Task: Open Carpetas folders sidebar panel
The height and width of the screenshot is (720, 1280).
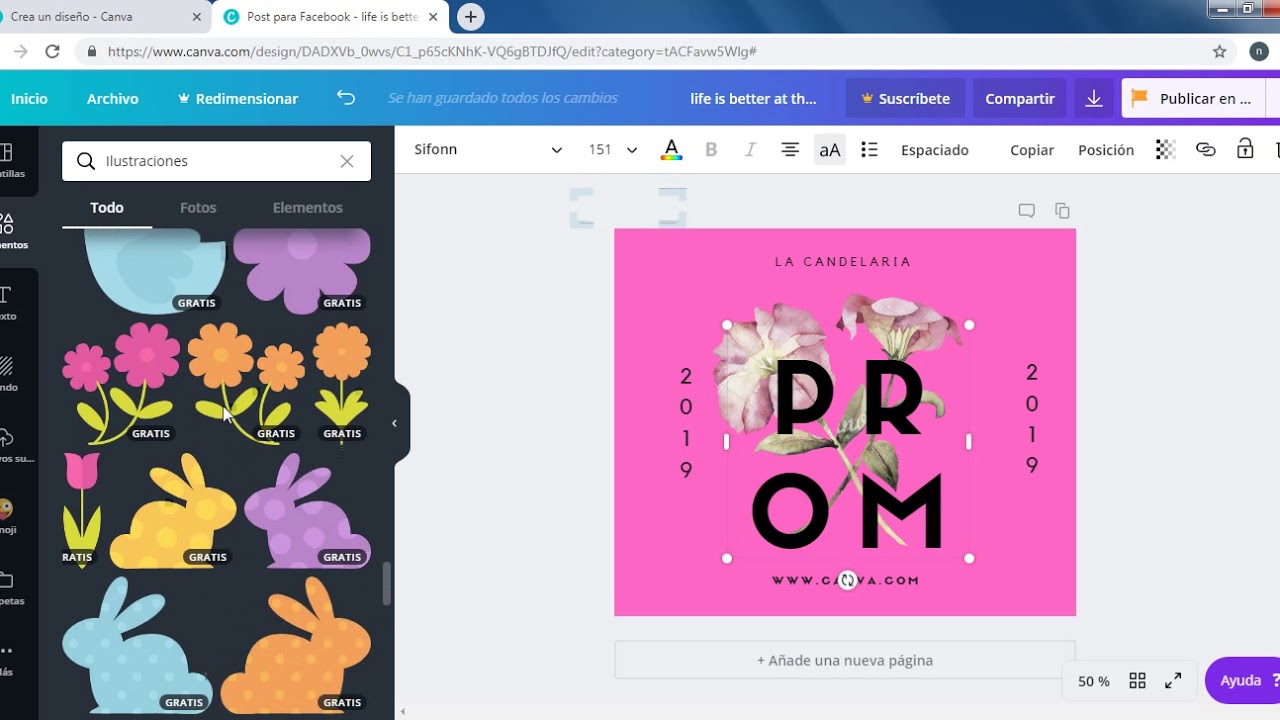Action: pos(10,588)
